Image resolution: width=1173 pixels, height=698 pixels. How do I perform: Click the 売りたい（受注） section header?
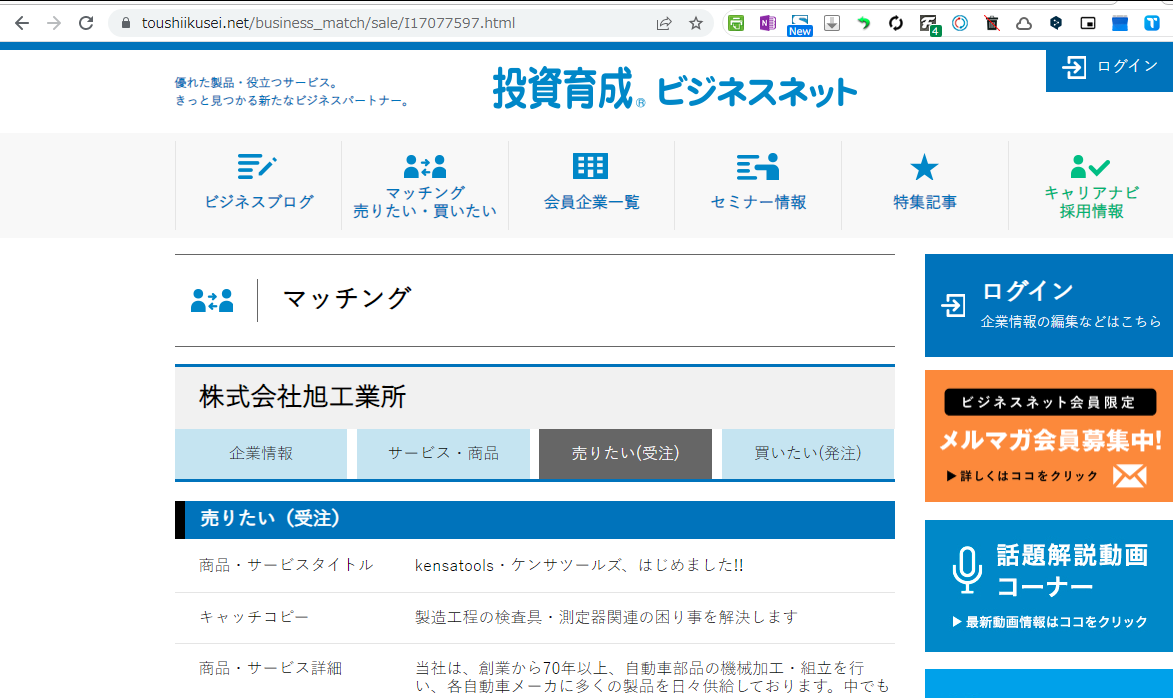pyautogui.click(x=535, y=519)
